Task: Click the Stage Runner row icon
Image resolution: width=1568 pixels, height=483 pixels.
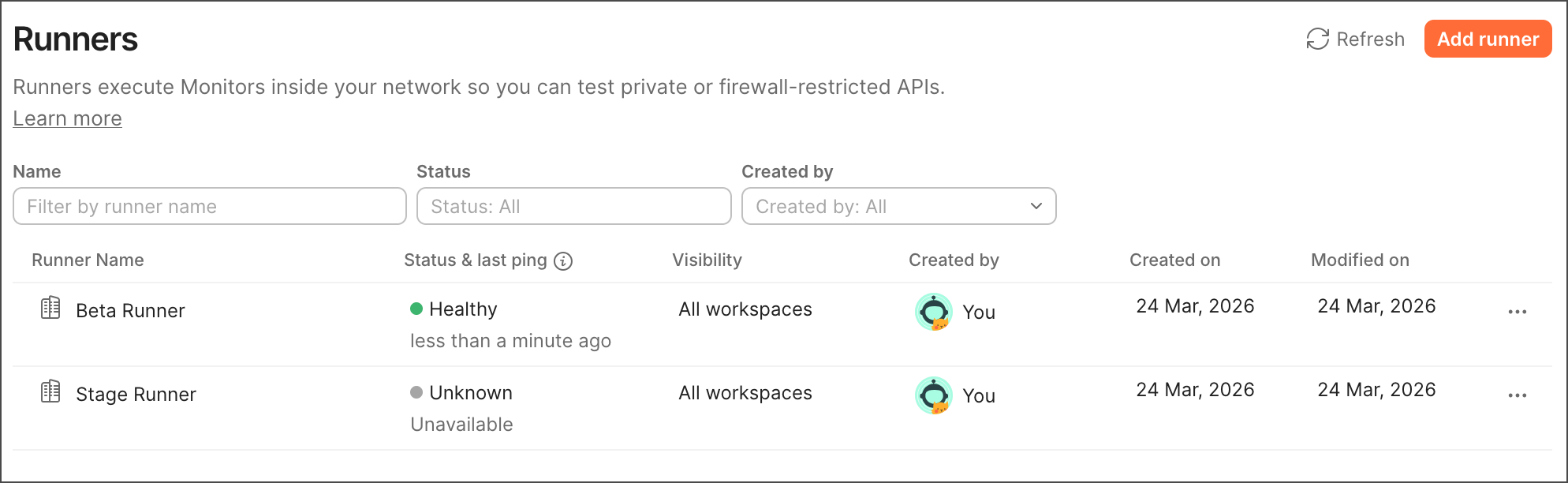Action: 50,391
